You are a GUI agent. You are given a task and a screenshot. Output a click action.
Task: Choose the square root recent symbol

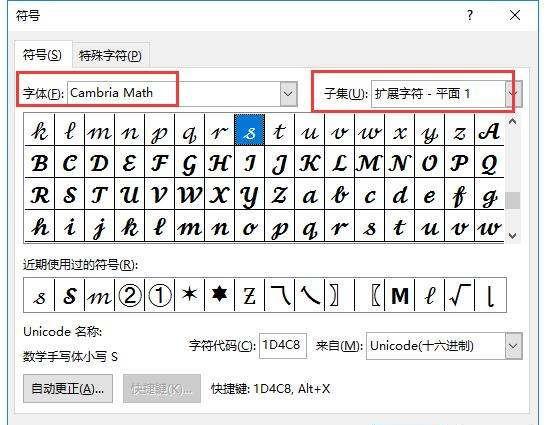(460, 295)
